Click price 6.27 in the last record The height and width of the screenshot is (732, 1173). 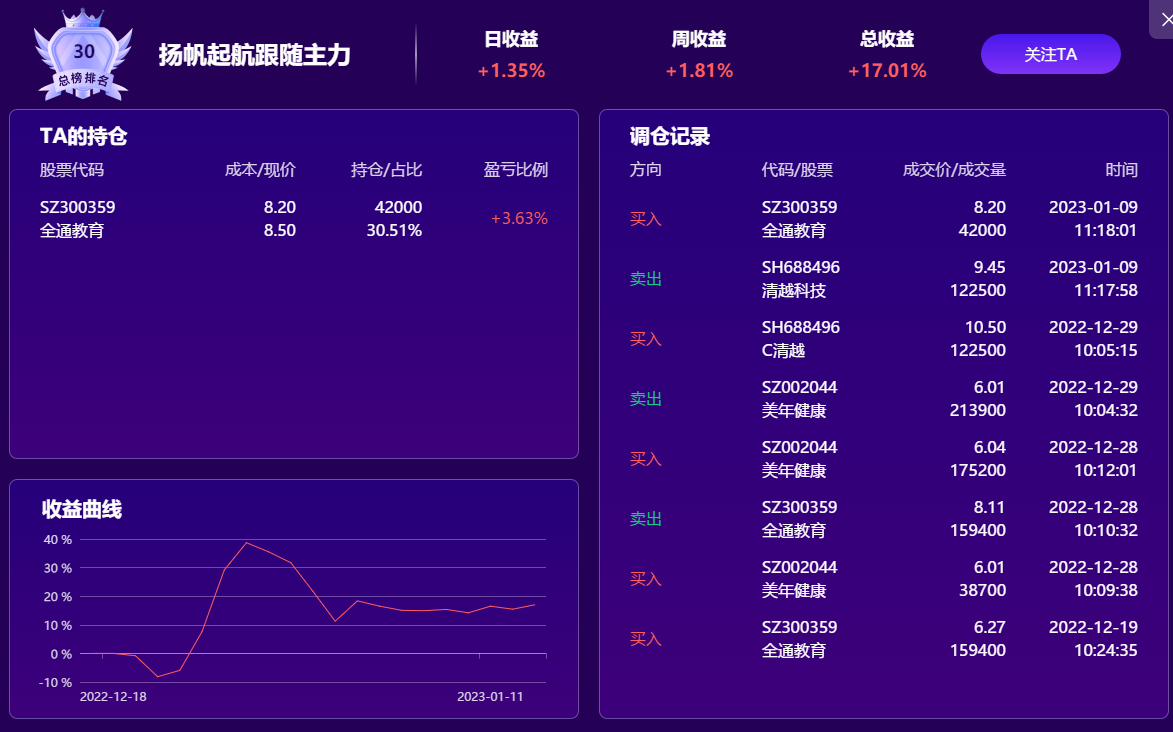click(x=990, y=627)
